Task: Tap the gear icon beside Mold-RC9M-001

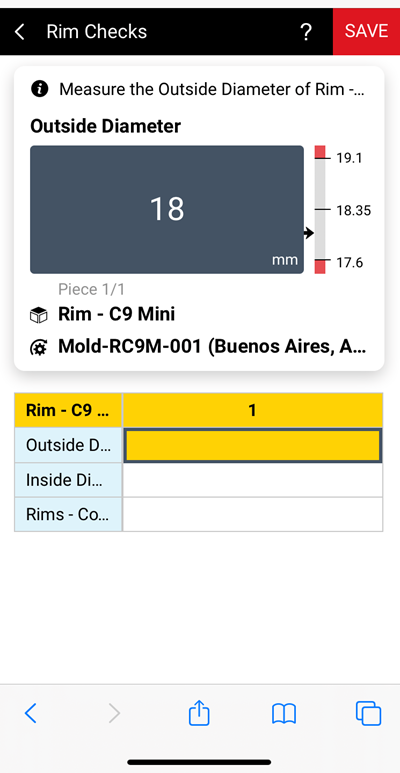Action: click(39, 348)
